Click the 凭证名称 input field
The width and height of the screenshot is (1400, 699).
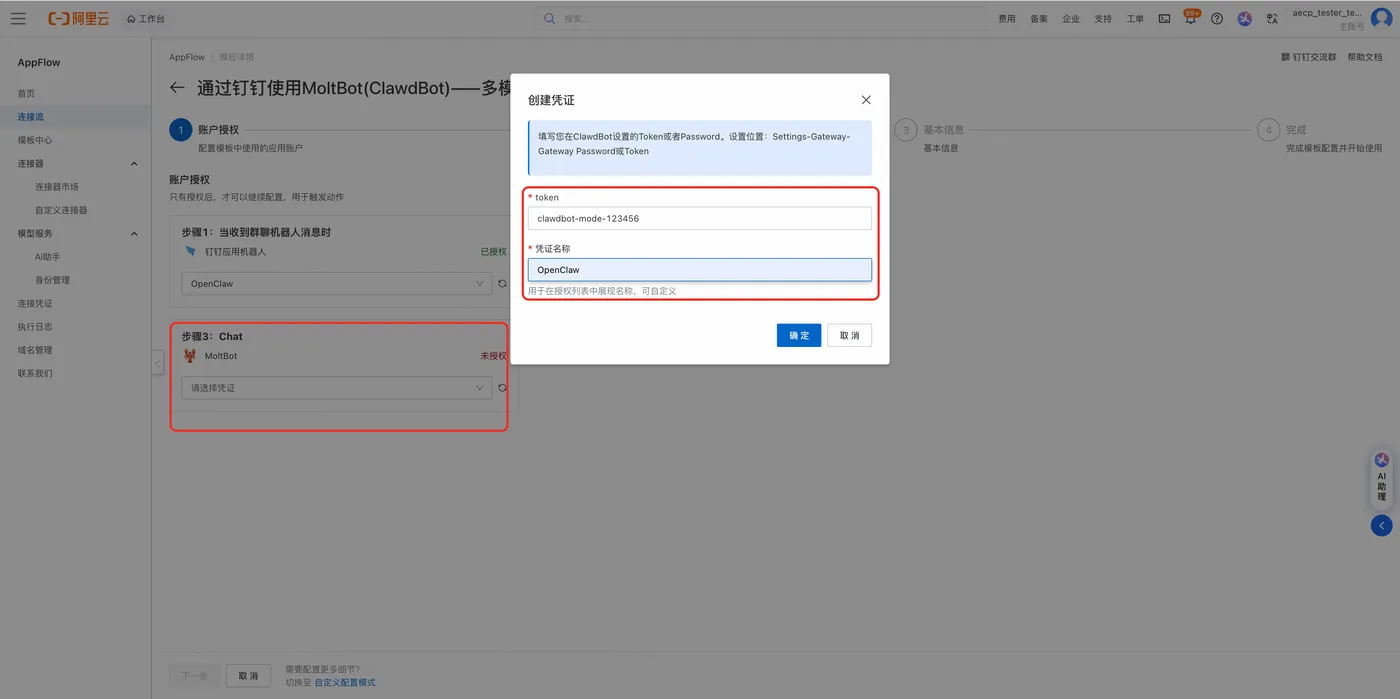tap(700, 270)
